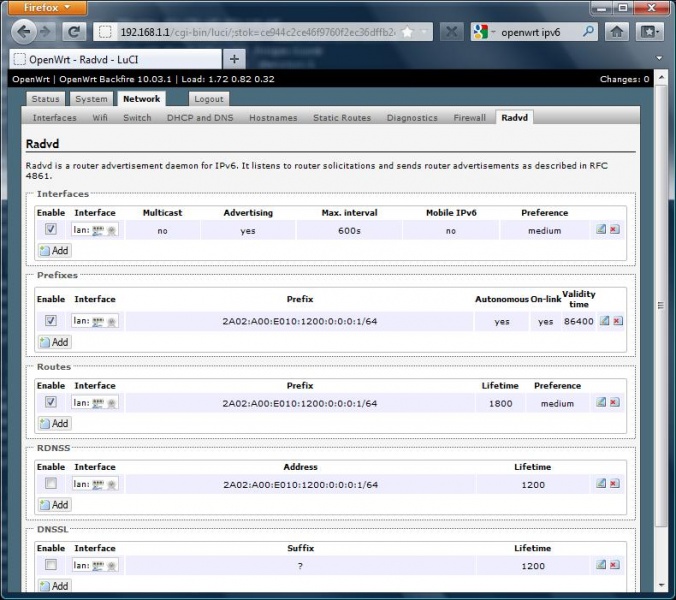The width and height of the screenshot is (676, 600).
Task: Enable the RDNSS lan entry
Action: [51, 484]
